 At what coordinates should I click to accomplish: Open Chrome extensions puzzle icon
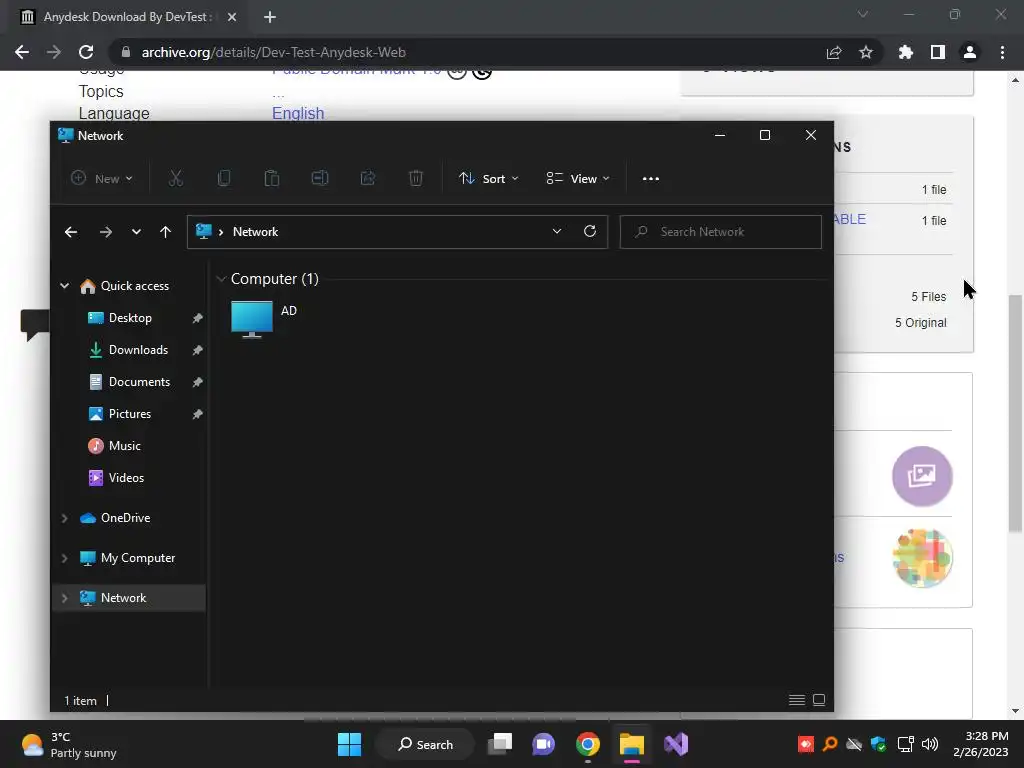[906, 52]
